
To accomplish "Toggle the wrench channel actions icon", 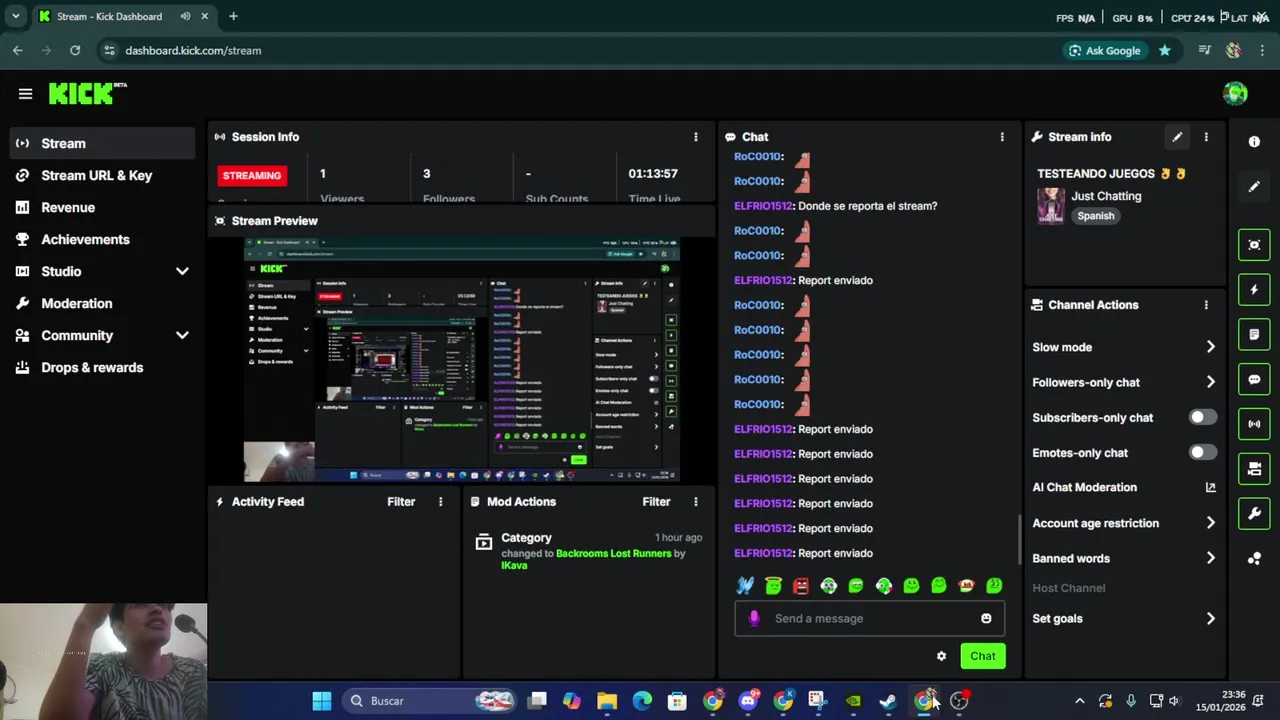I will pos(1254,514).
